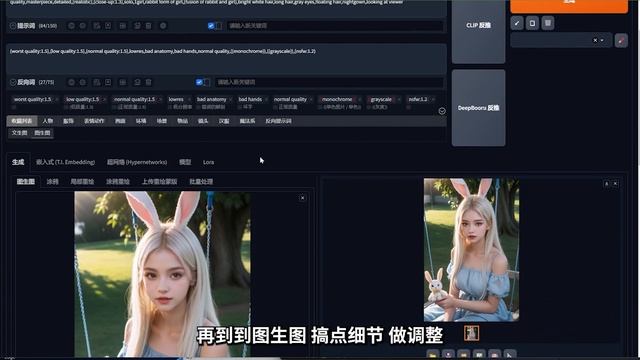This screenshot has height=360, width=640.
Task: Open the Lora tab
Action: (x=208, y=162)
